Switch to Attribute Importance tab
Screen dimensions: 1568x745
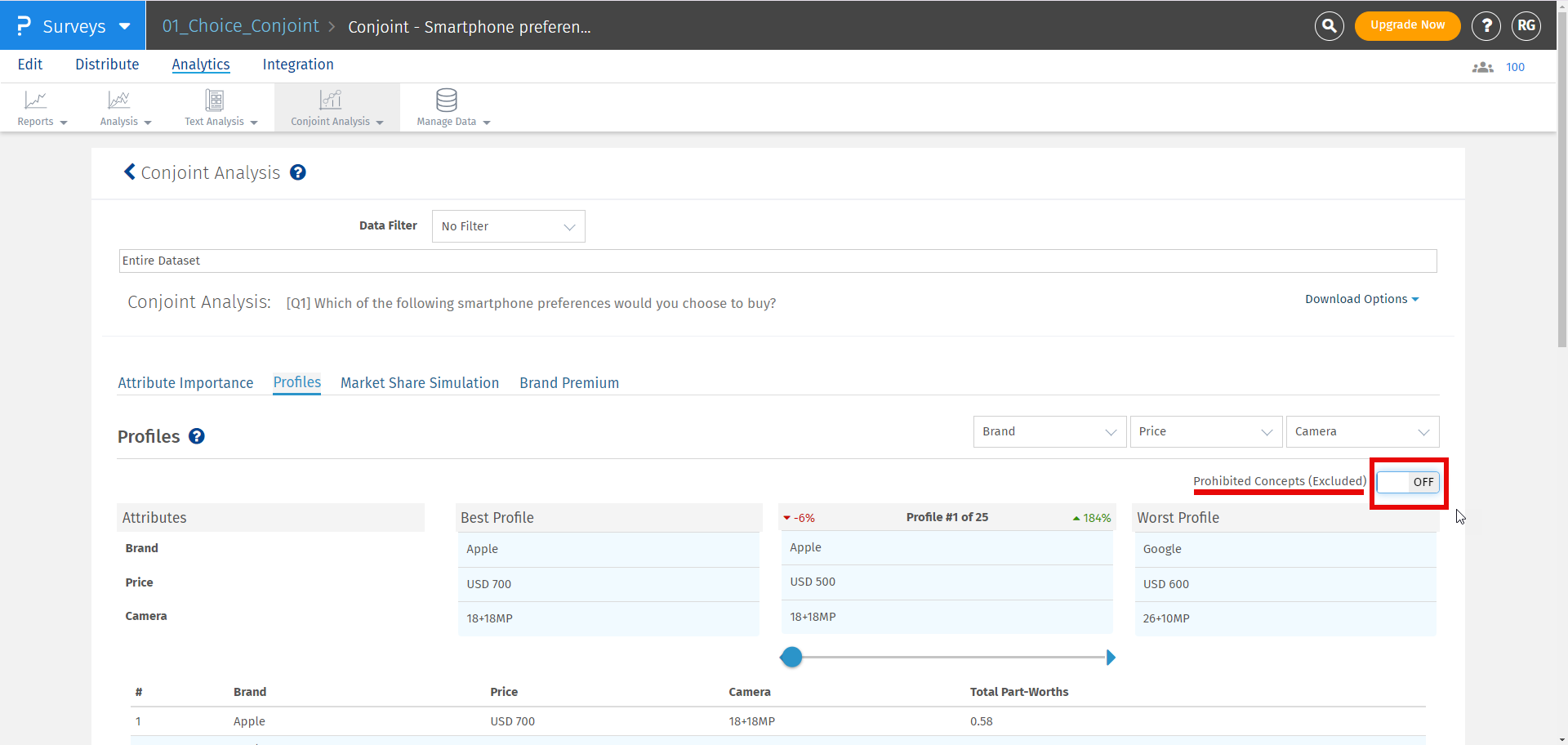(185, 383)
